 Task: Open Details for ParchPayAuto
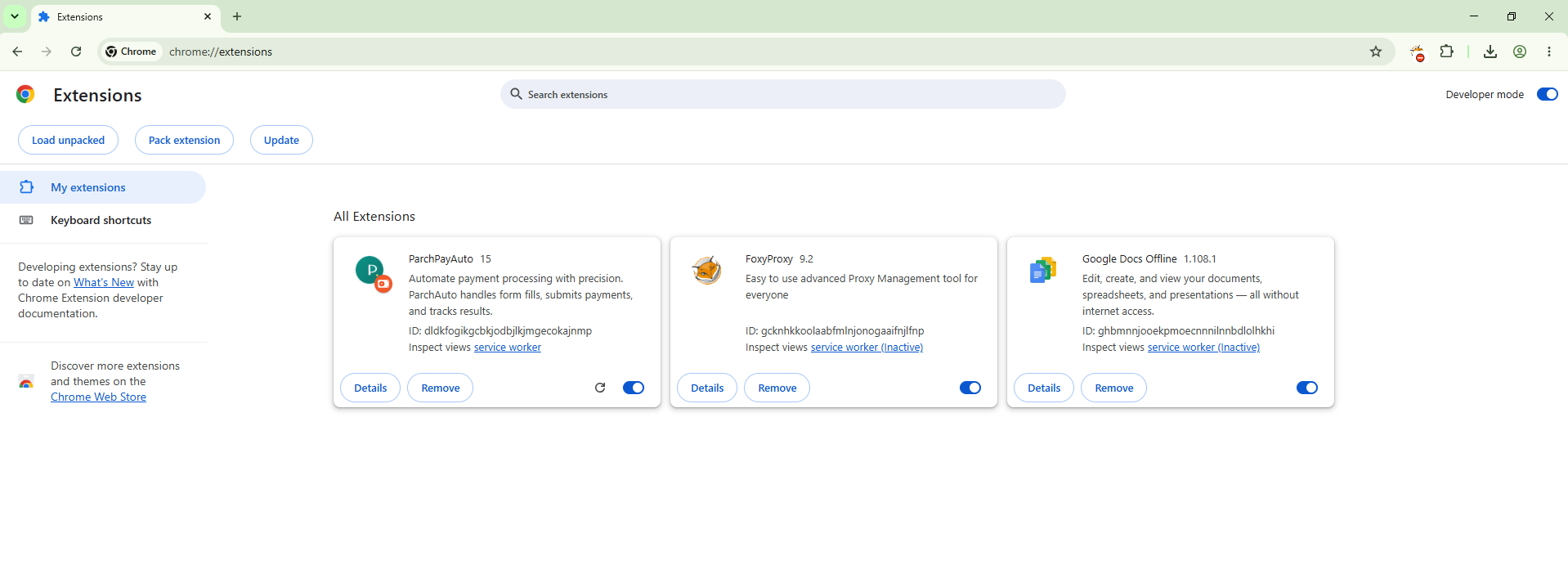click(x=370, y=388)
